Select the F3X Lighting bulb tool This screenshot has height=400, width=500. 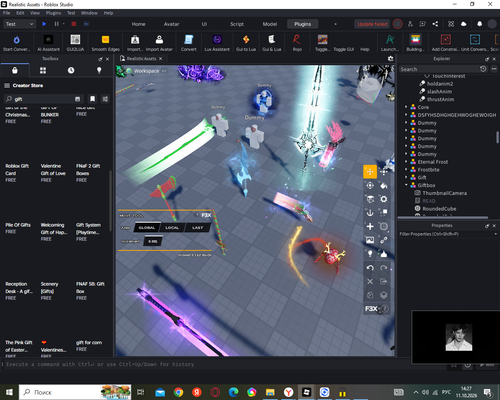click(370, 254)
